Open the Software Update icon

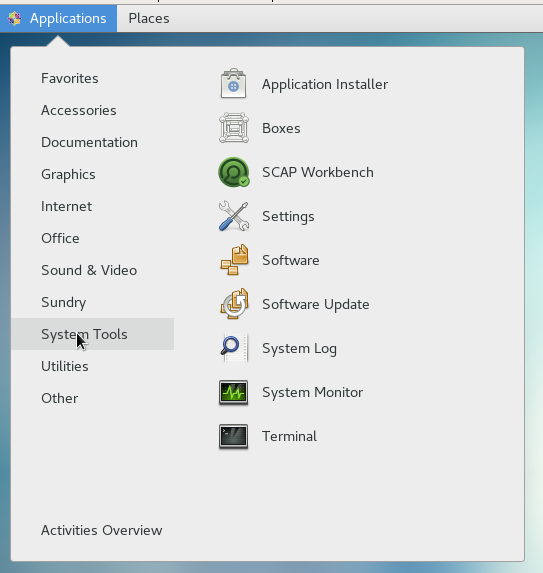pos(234,304)
